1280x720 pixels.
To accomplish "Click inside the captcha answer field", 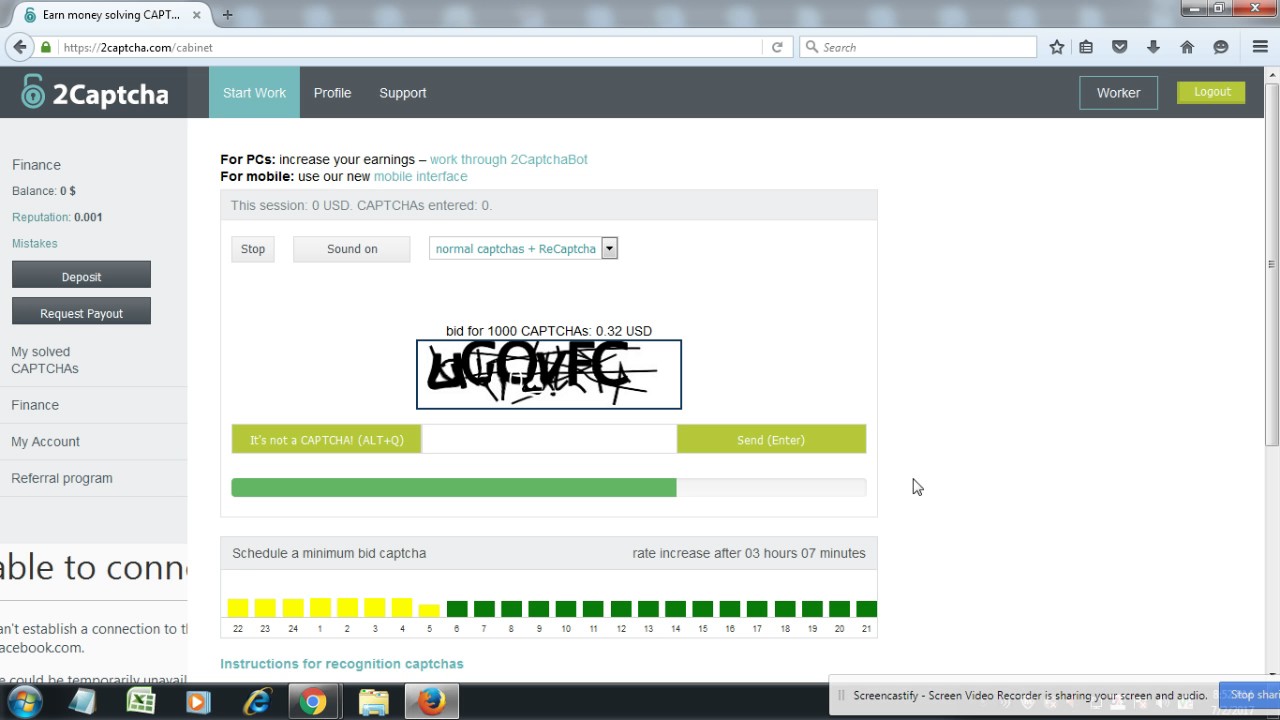I will [549, 439].
